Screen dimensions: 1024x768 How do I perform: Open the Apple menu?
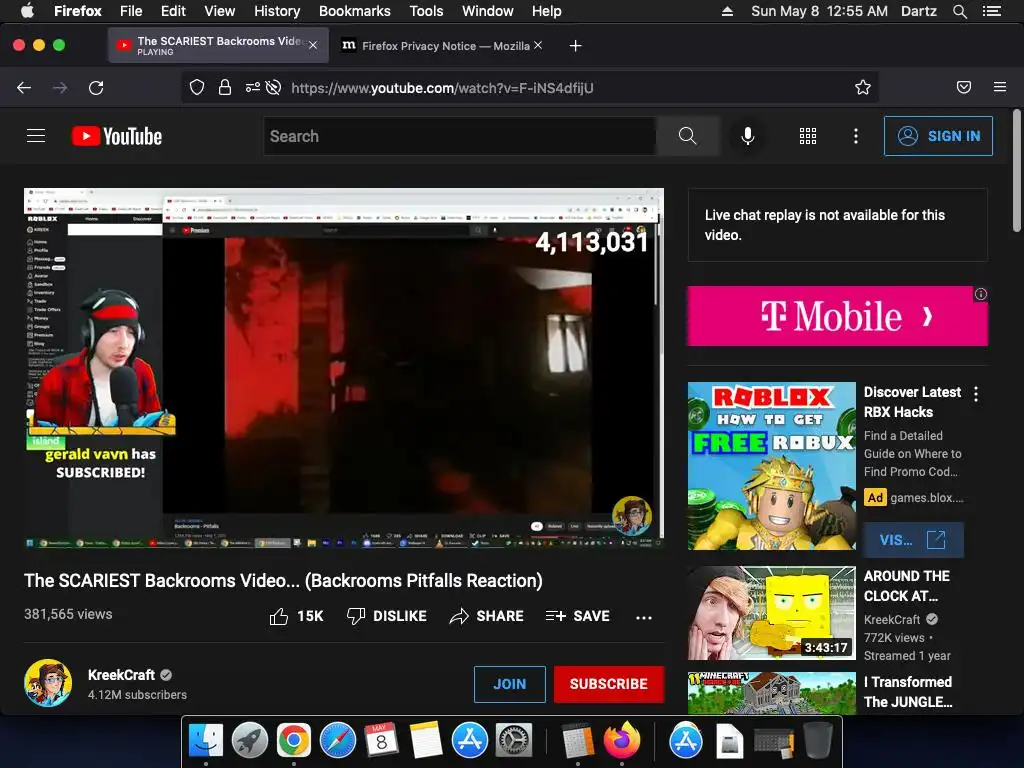coord(27,11)
